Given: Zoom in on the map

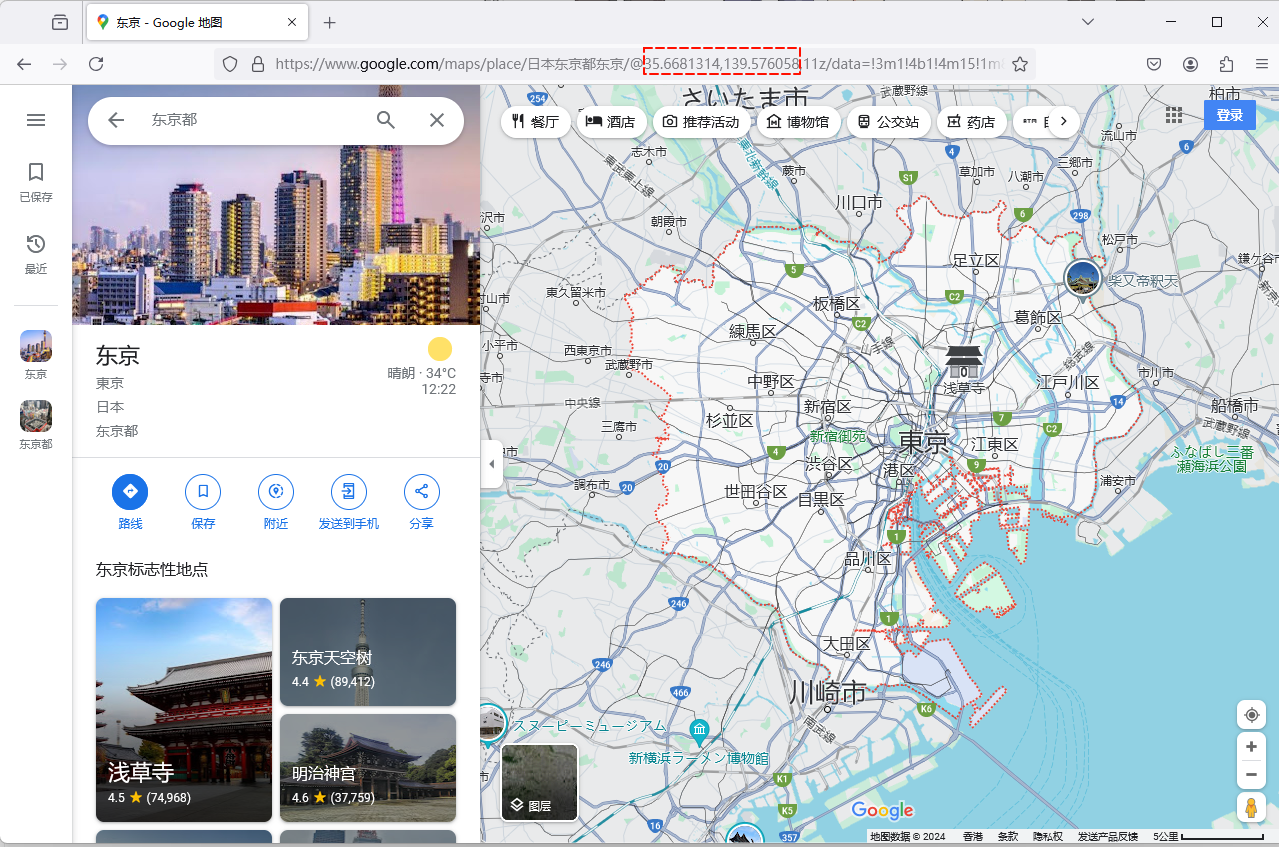Looking at the screenshot, I should pos(1251,747).
